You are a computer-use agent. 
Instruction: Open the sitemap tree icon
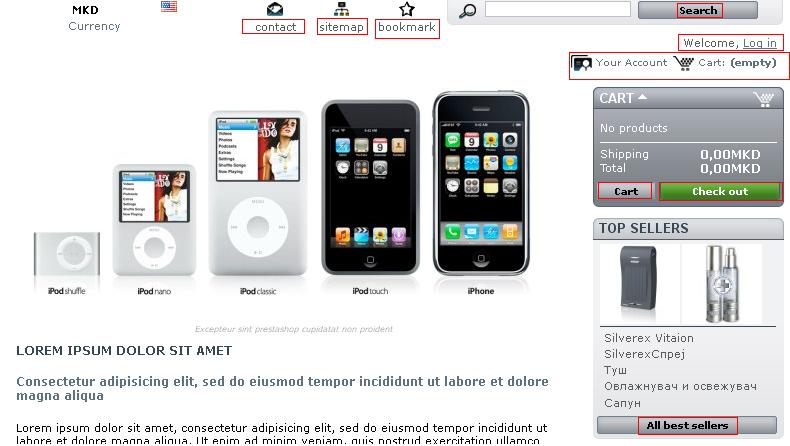(342, 9)
